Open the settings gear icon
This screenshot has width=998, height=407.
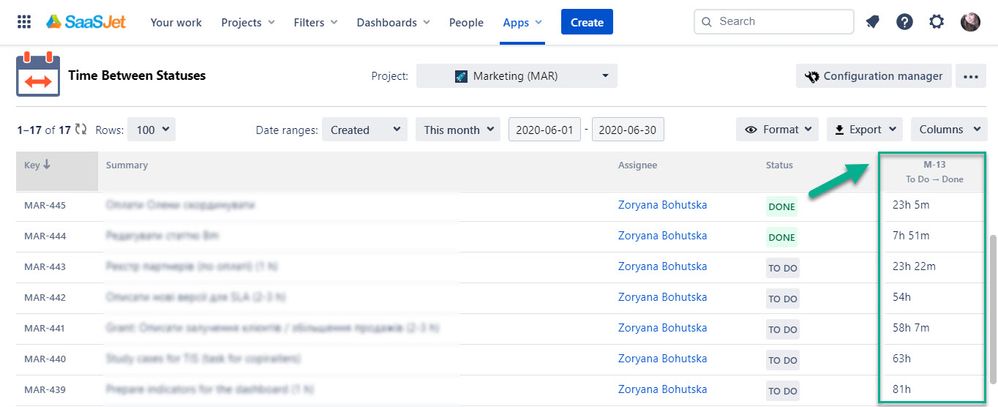tap(936, 22)
